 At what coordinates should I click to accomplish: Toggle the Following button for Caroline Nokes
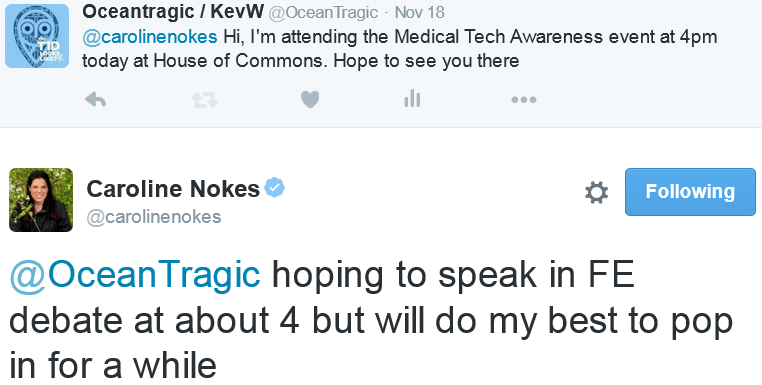(690, 192)
